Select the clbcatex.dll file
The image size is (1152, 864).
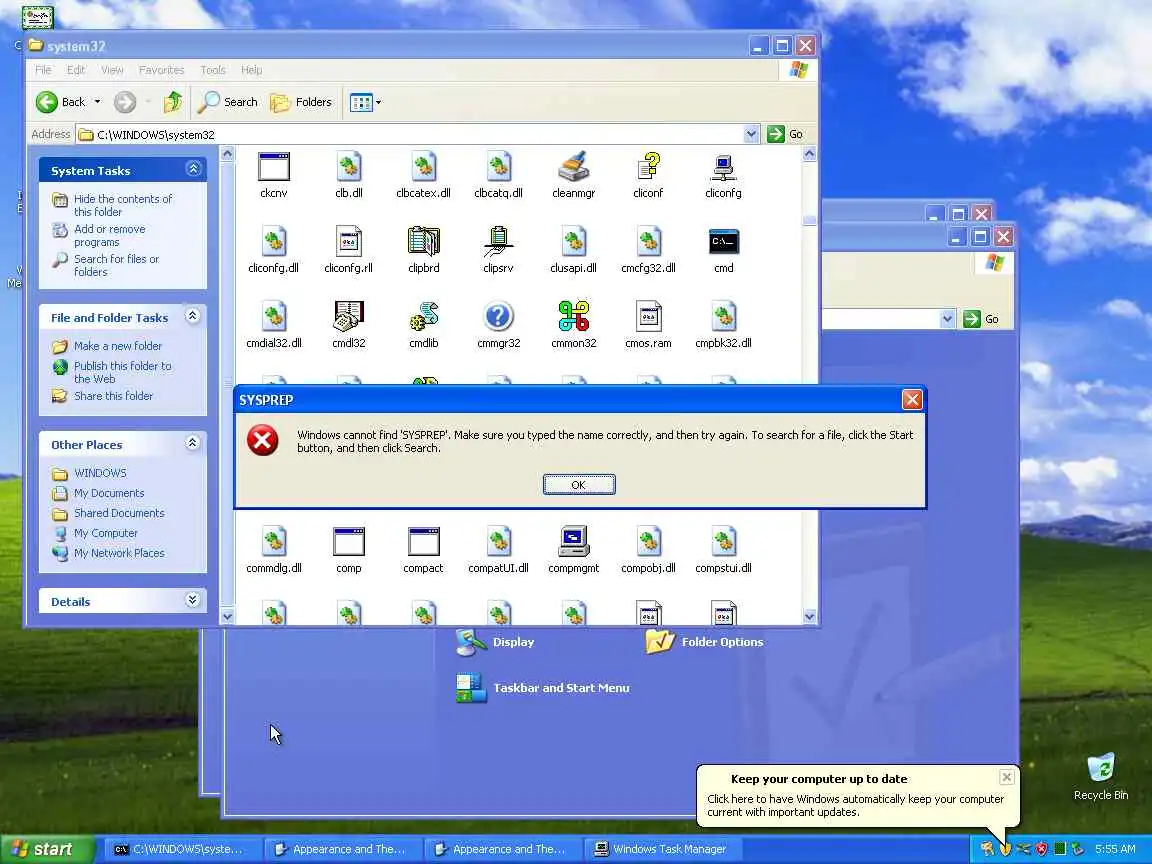tap(424, 167)
